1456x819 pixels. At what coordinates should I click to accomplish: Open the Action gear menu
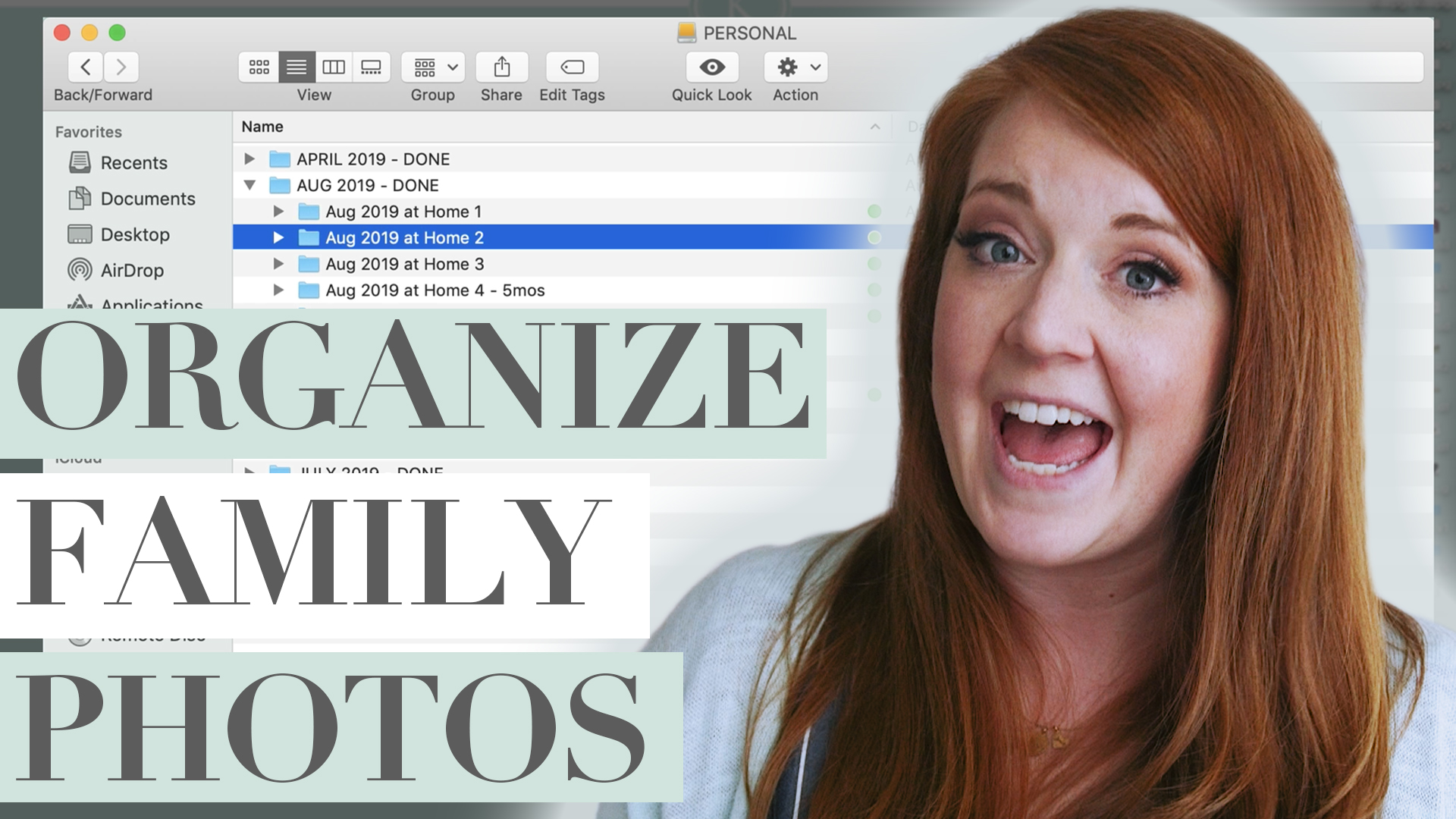[x=795, y=67]
